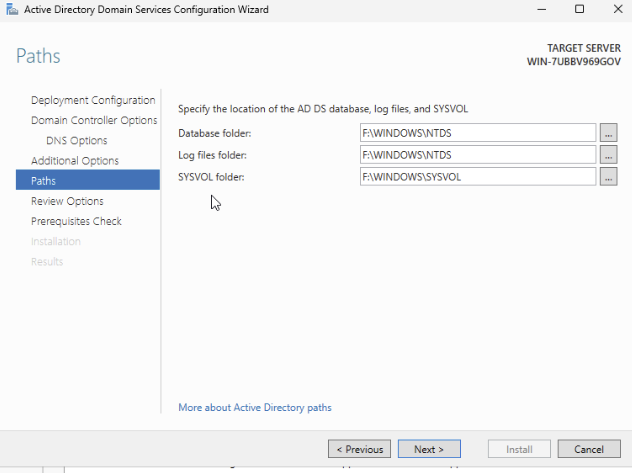Image resolution: width=632 pixels, height=473 pixels.
Task: Go to Deployment Configuration step
Action: (x=93, y=100)
